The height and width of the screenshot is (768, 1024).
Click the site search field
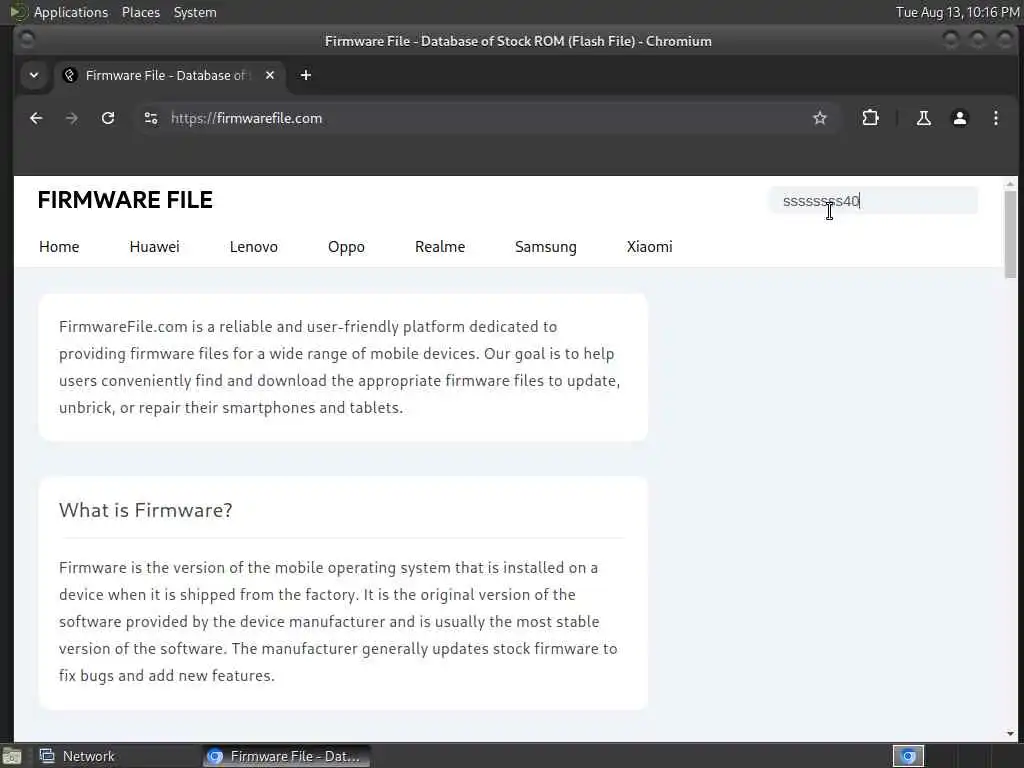point(873,200)
